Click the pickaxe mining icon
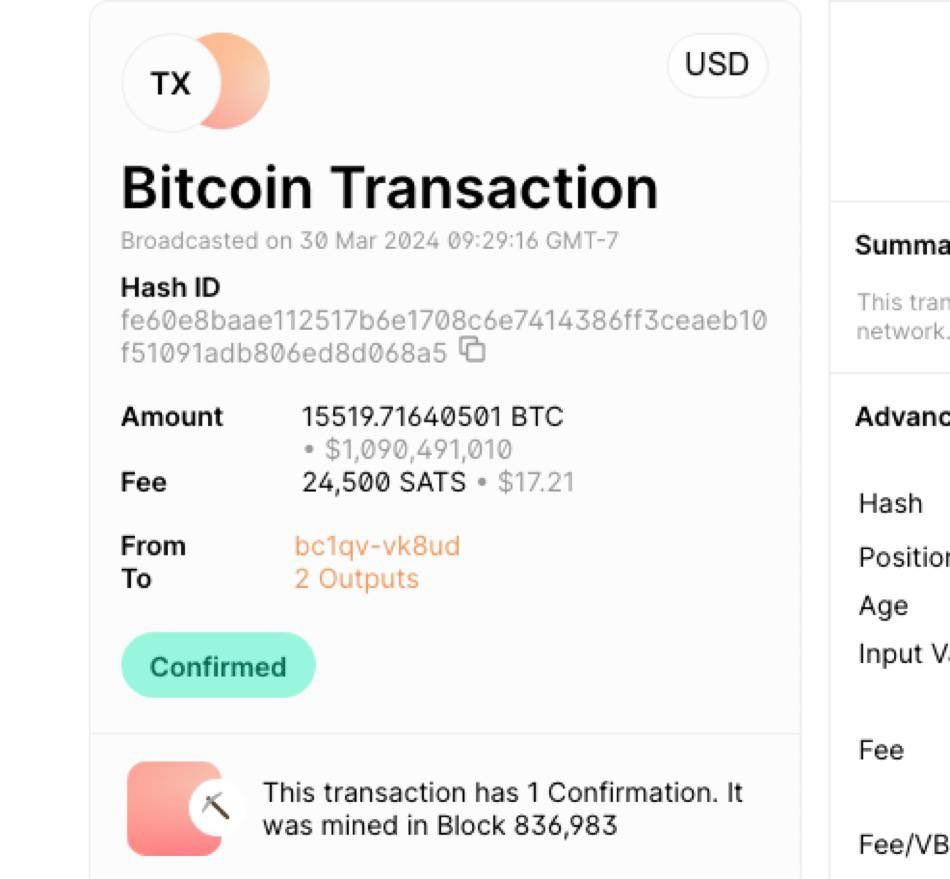950x879 pixels. click(x=215, y=806)
